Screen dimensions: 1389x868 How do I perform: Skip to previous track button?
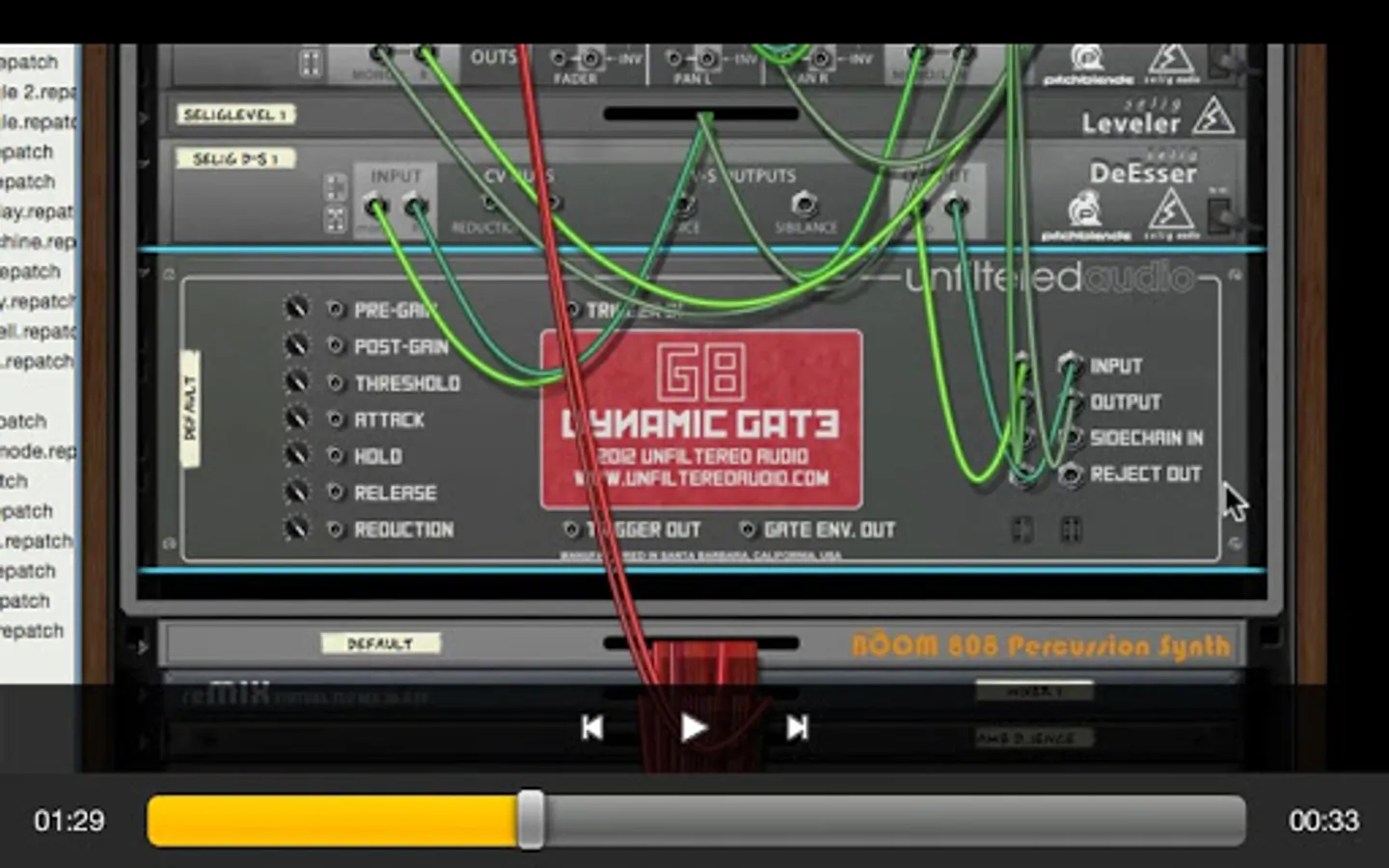pyautogui.click(x=592, y=728)
